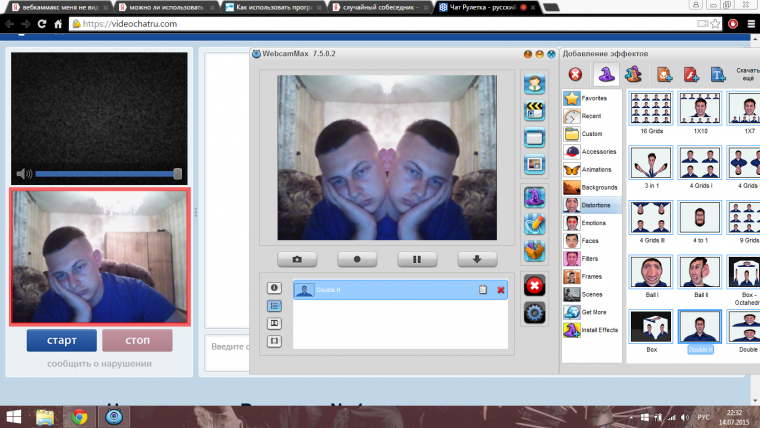
Task: Switch to the Чат Рулетка browser tab
Action: click(x=480, y=7)
